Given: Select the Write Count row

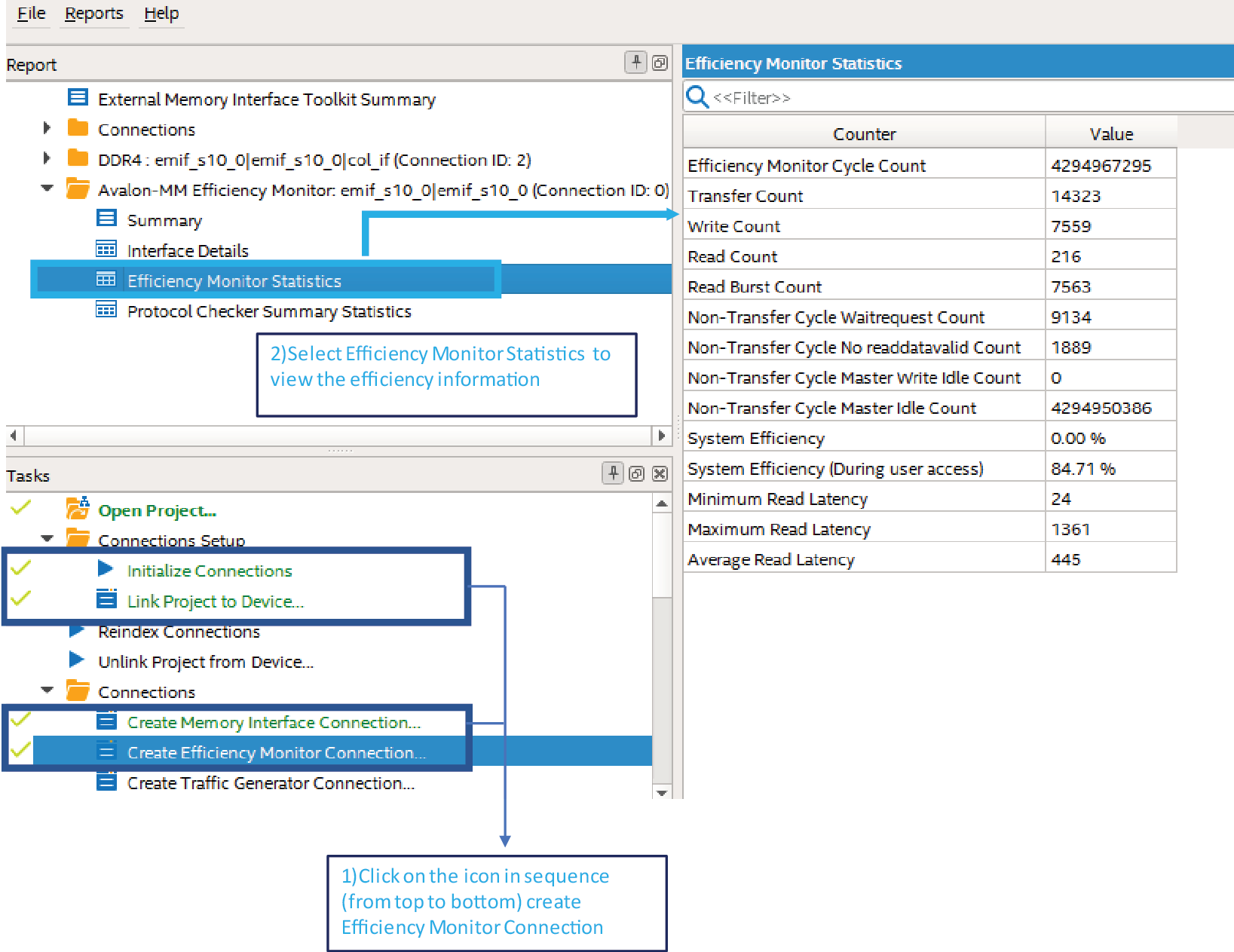Looking at the screenshot, I should pyautogui.click(x=929, y=225).
